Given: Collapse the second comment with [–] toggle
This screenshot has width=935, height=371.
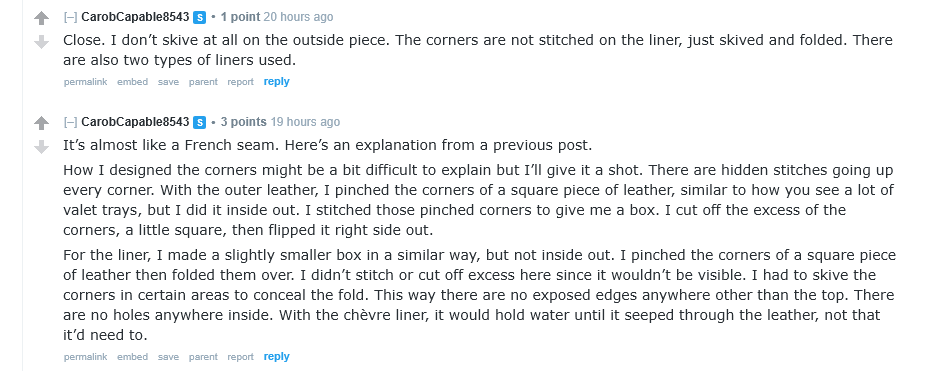Looking at the screenshot, I should (70, 122).
